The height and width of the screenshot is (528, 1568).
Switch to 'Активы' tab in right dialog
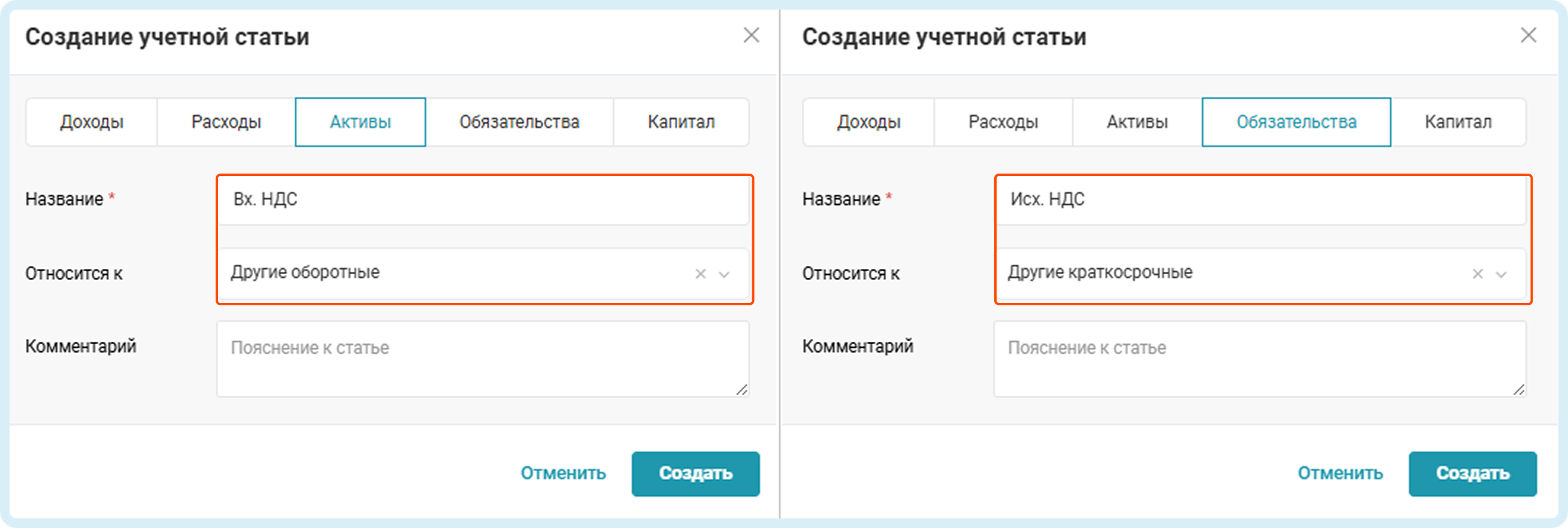[1137, 122]
